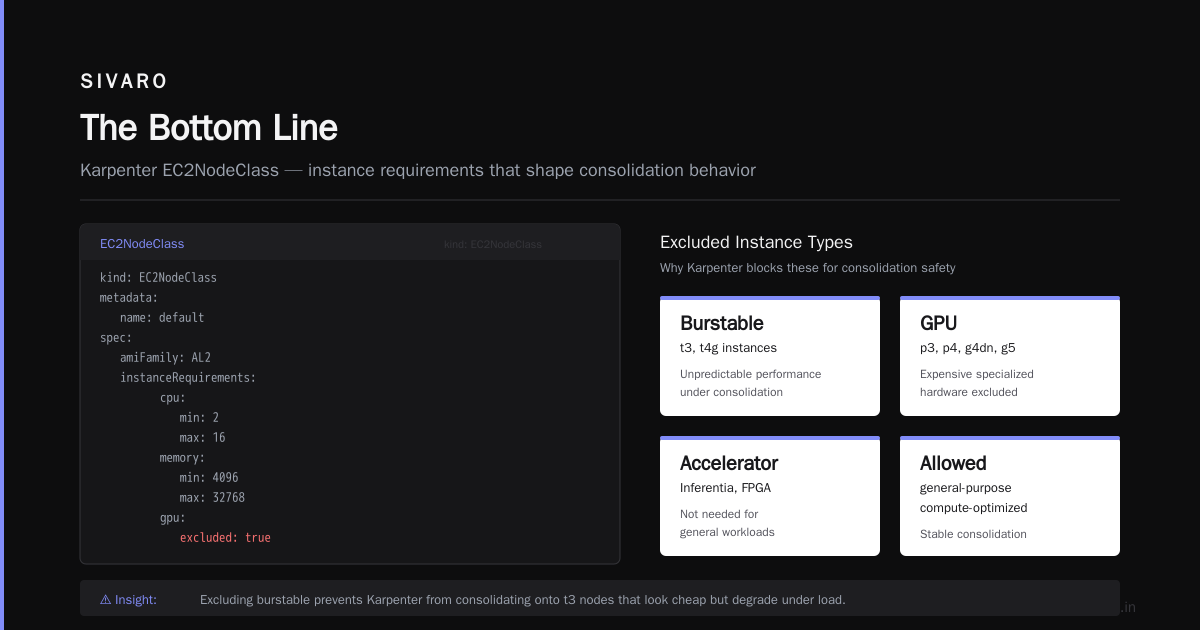Click the 'Excluding burstable prevents Karpenter' insight sentence
Image resolution: width=1200 pixels, height=630 pixels.
click(x=523, y=600)
